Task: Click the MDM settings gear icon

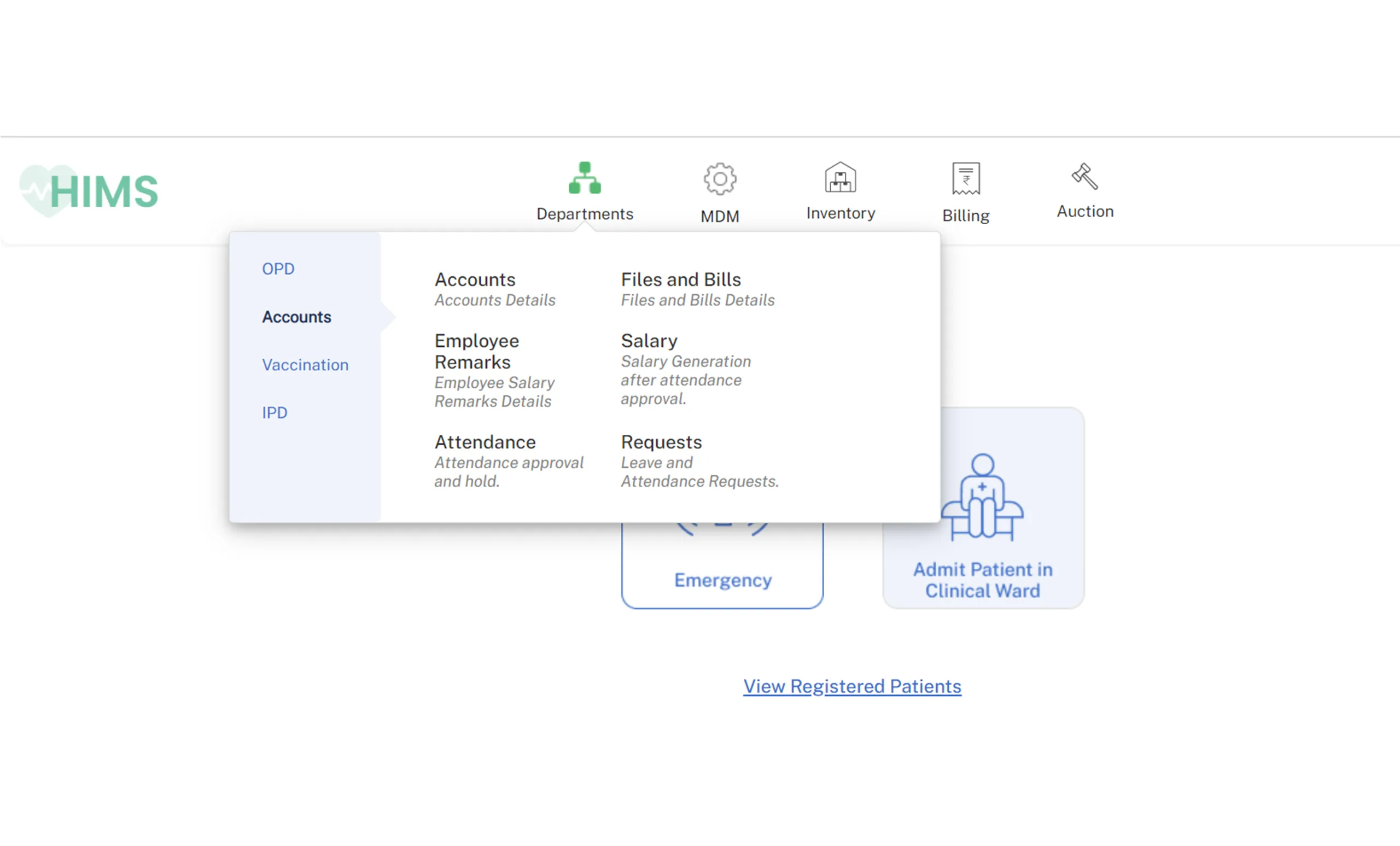Action: tap(720, 180)
